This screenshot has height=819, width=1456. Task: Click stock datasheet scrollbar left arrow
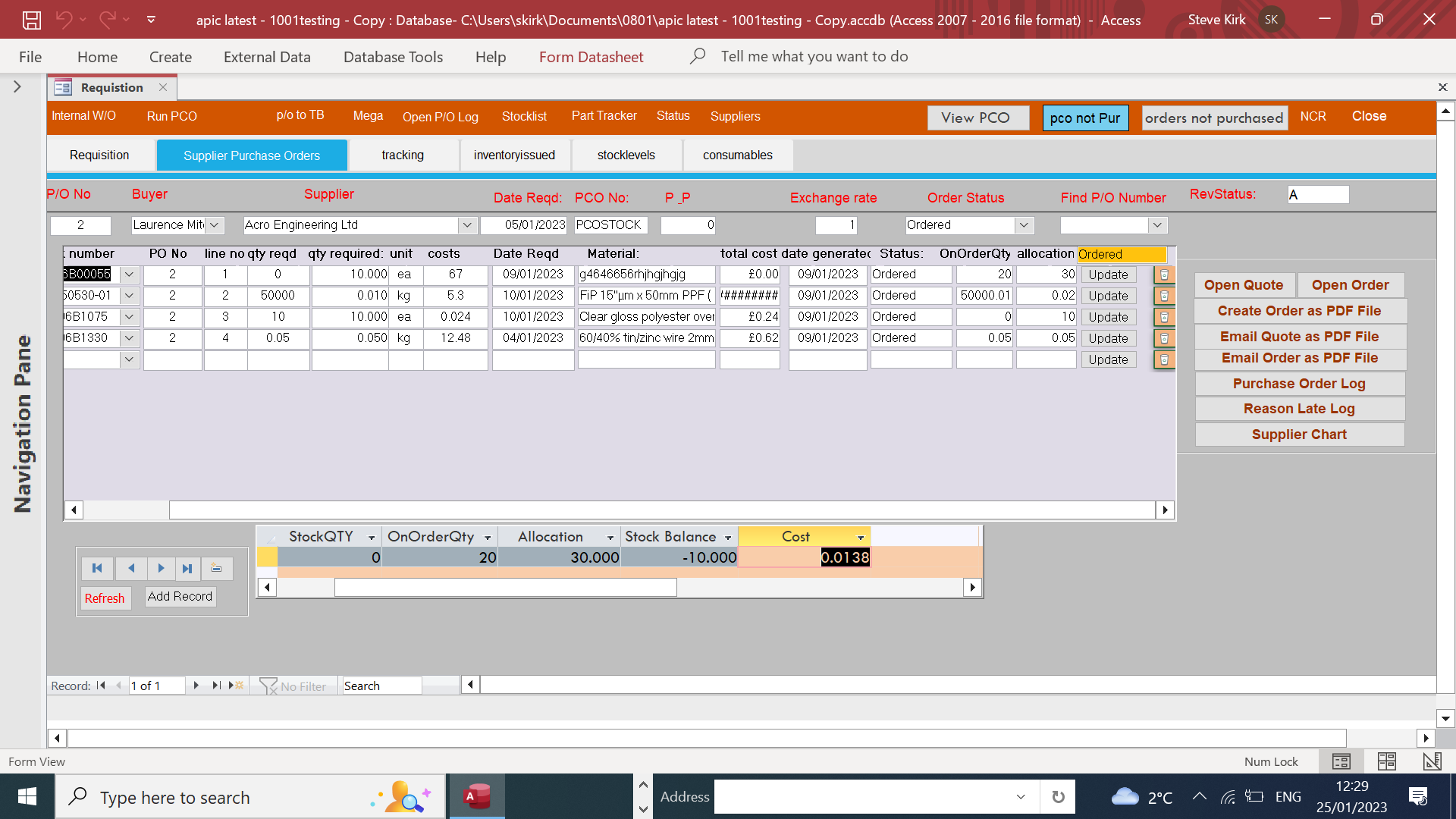click(267, 588)
